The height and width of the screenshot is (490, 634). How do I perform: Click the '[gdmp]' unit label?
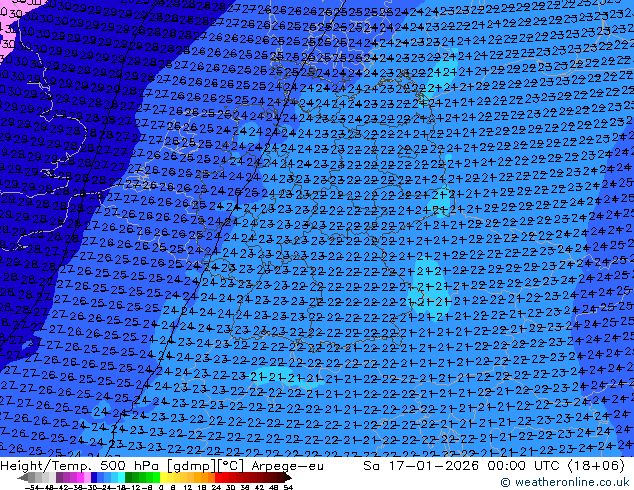click(194, 466)
